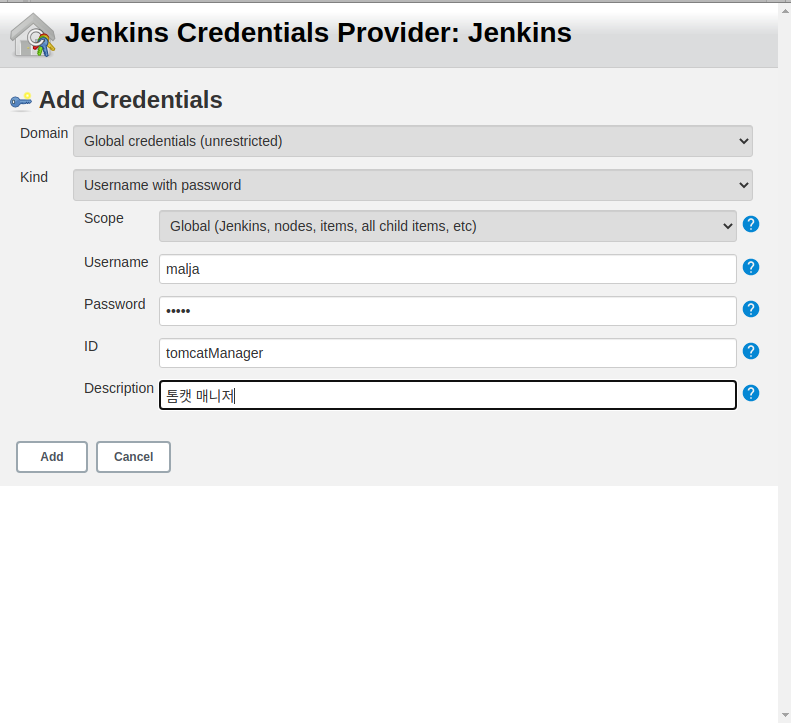The width and height of the screenshot is (791, 723).
Task: Click the Add button
Action: [x=52, y=457]
